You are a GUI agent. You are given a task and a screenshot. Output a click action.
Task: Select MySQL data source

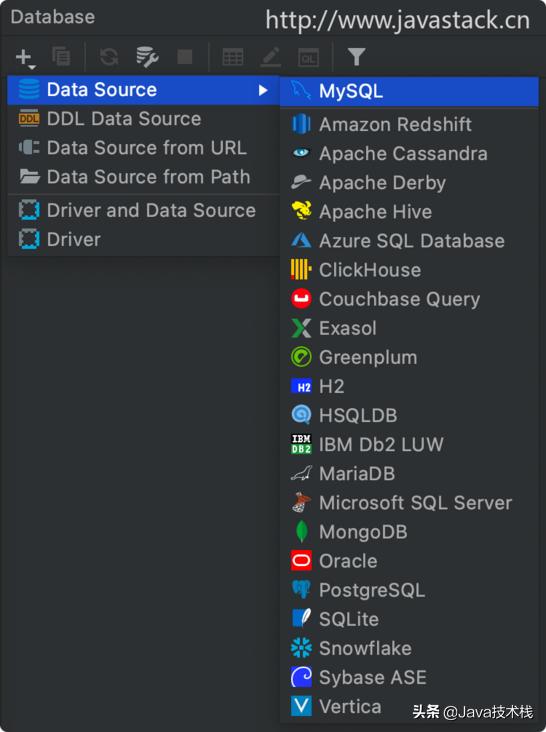coord(409,91)
